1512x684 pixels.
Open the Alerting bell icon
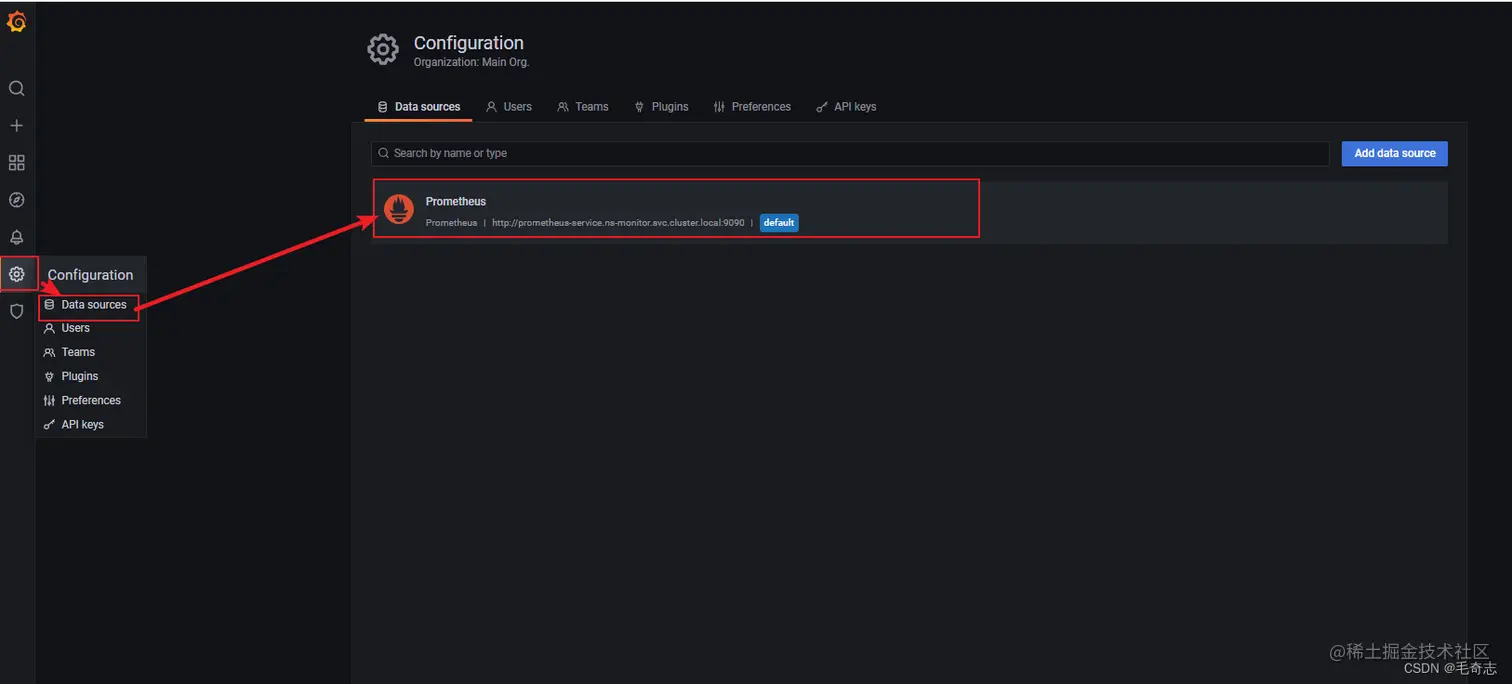click(17, 237)
